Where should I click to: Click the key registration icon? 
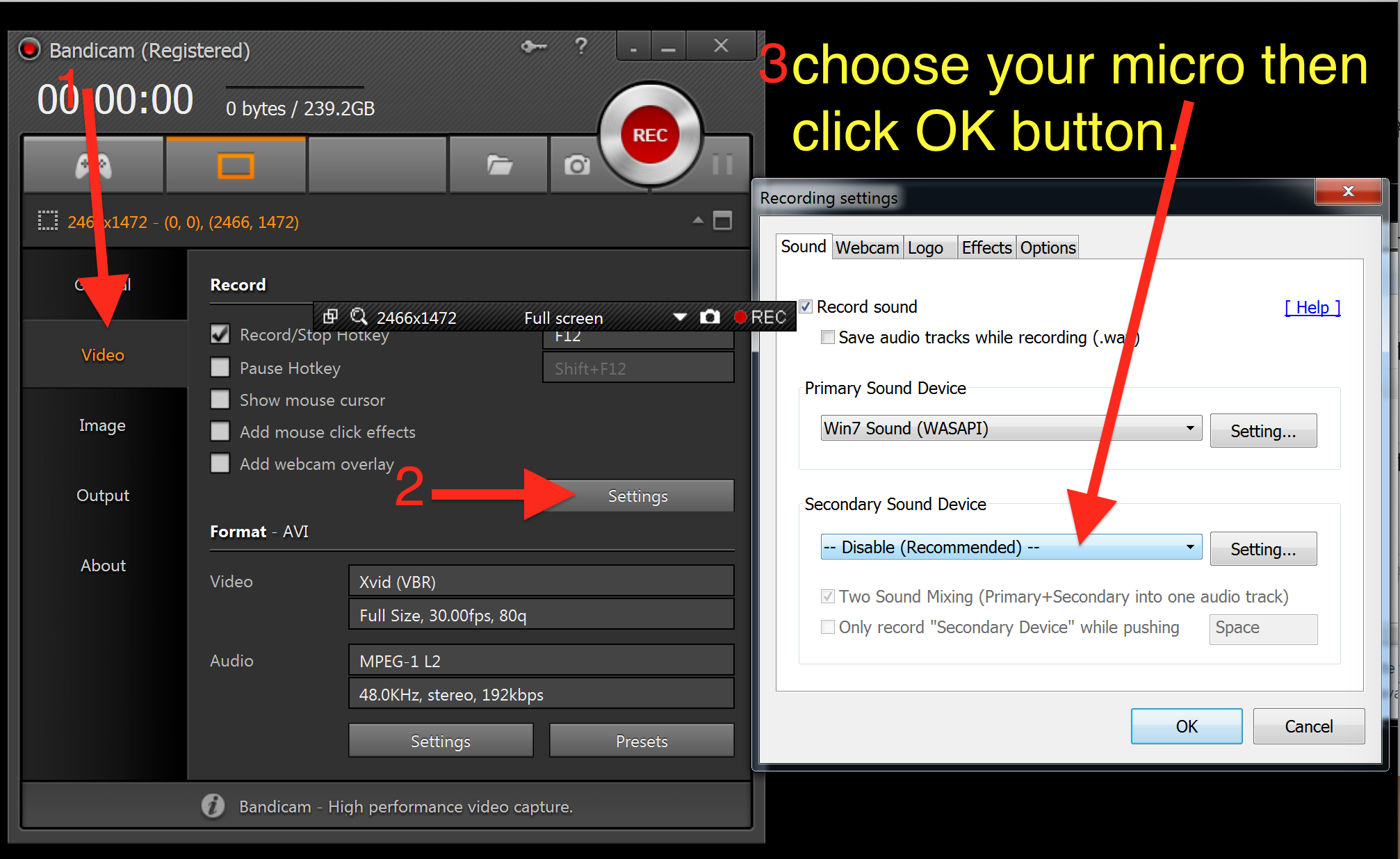pos(534,47)
